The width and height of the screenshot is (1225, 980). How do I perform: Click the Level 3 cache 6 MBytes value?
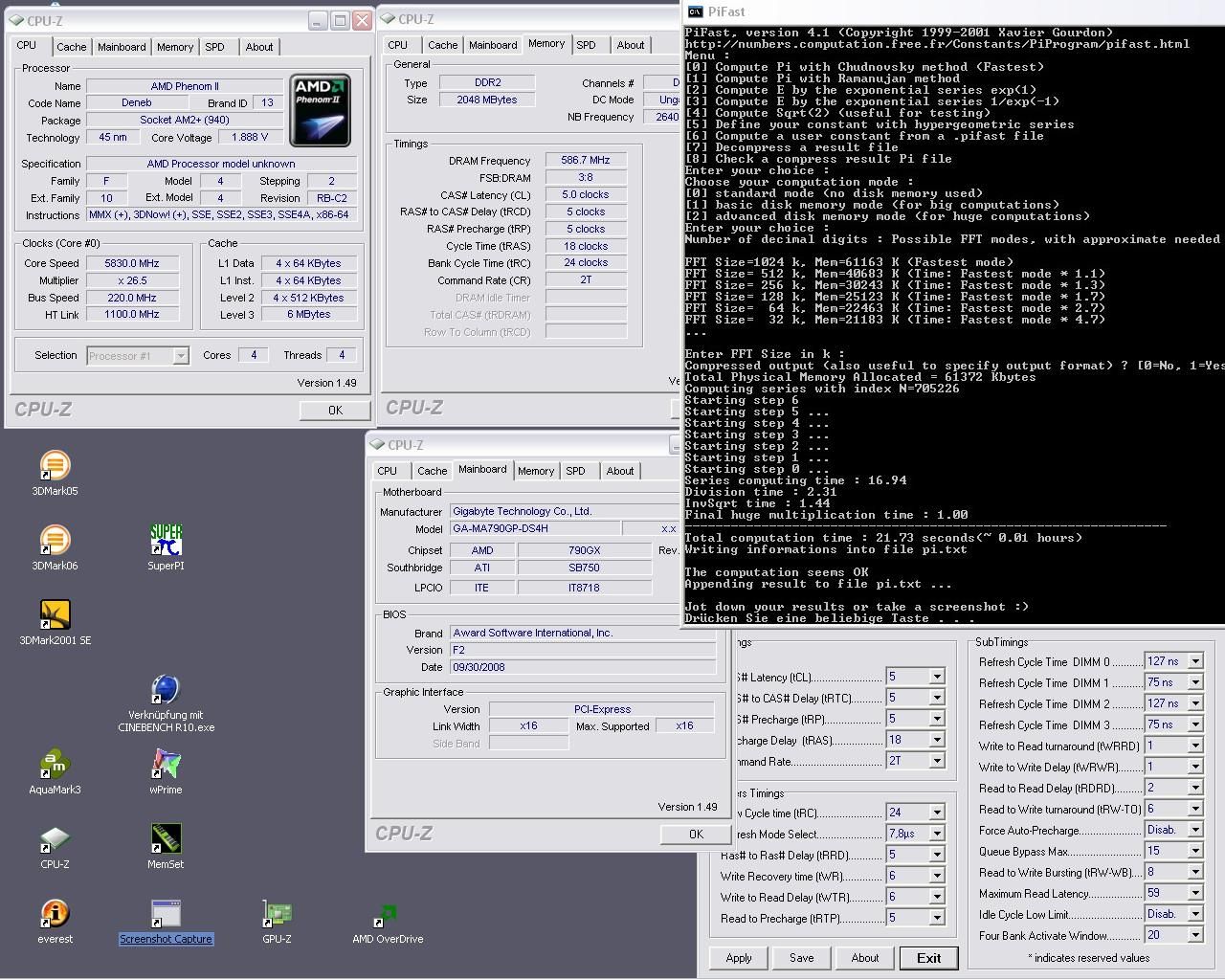(x=308, y=314)
